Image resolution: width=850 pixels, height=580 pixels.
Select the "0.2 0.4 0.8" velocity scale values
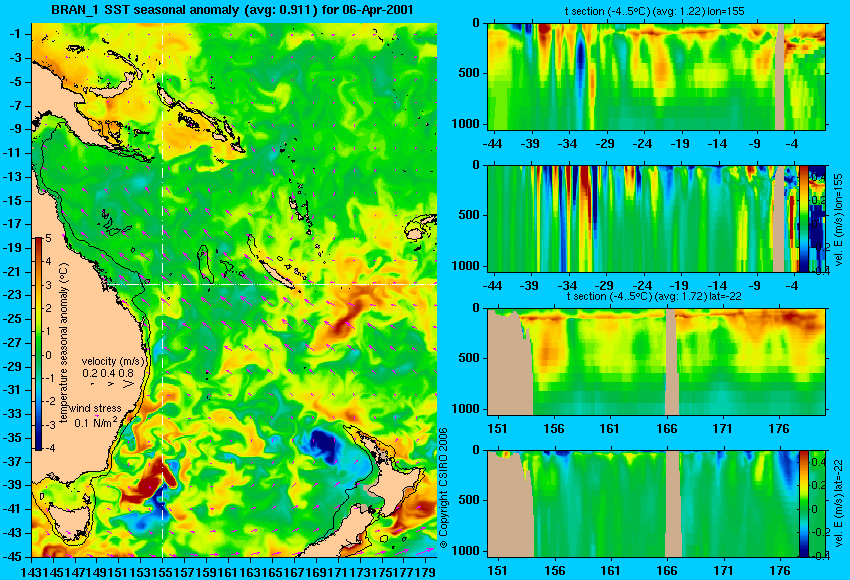tap(108, 373)
